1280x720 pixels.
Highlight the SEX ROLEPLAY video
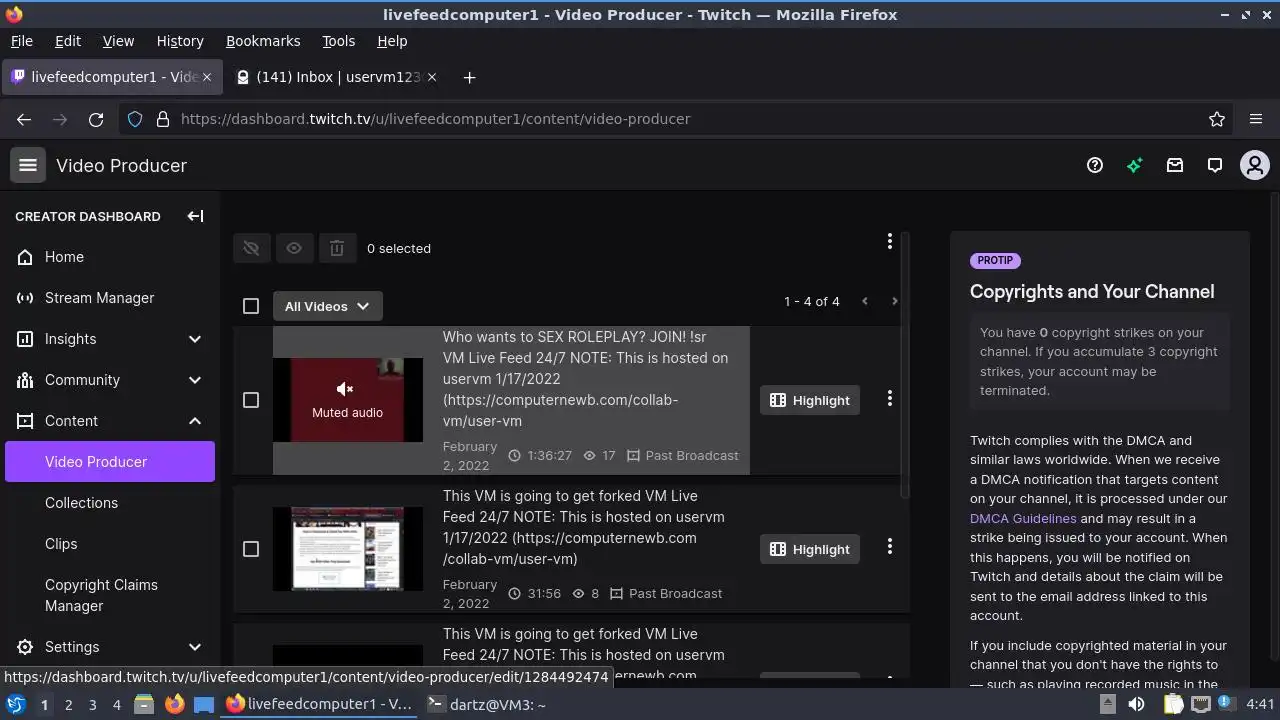[x=809, y=400]
